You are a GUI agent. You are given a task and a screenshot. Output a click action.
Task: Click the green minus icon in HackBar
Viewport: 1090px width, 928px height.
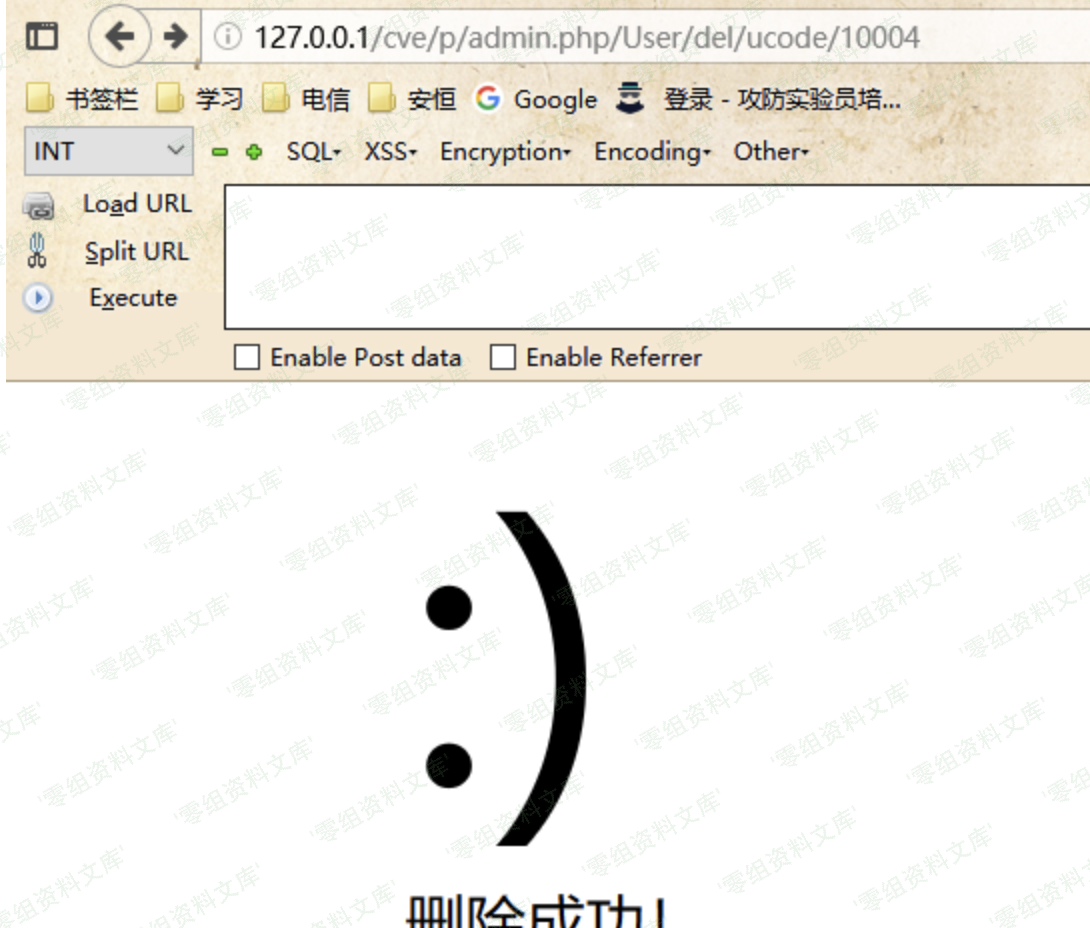pyautogui.click(x=220, y=152)
